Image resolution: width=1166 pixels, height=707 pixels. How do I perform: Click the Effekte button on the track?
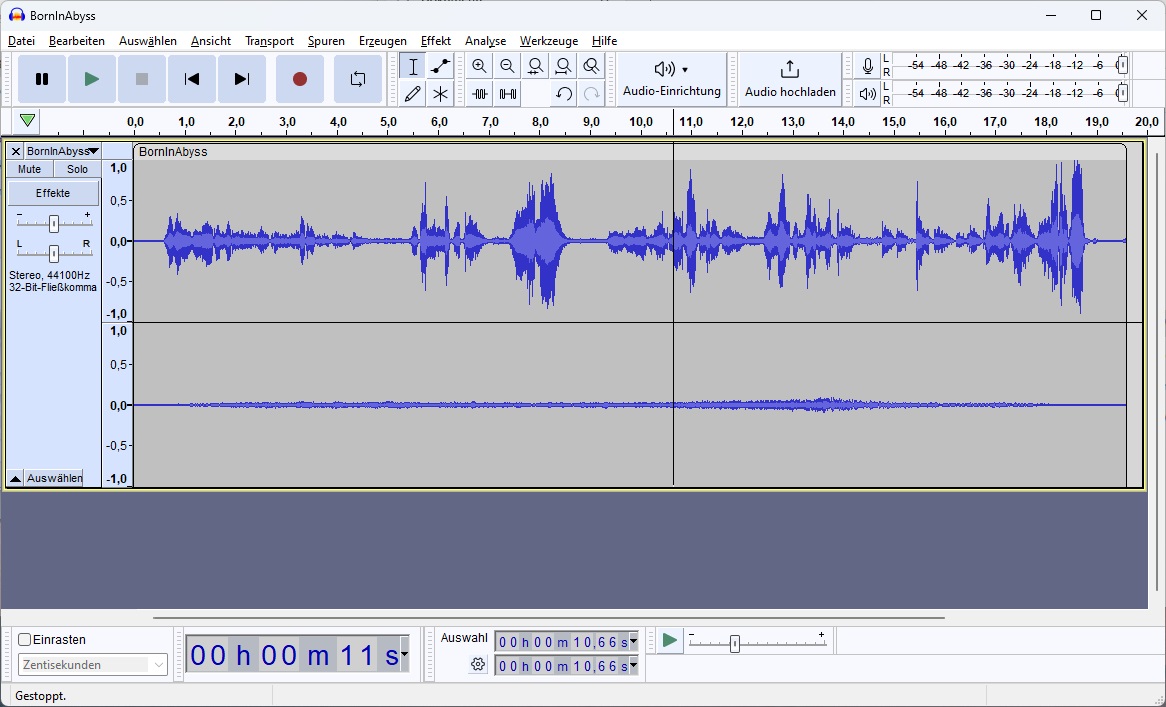(x=53, y=193)
